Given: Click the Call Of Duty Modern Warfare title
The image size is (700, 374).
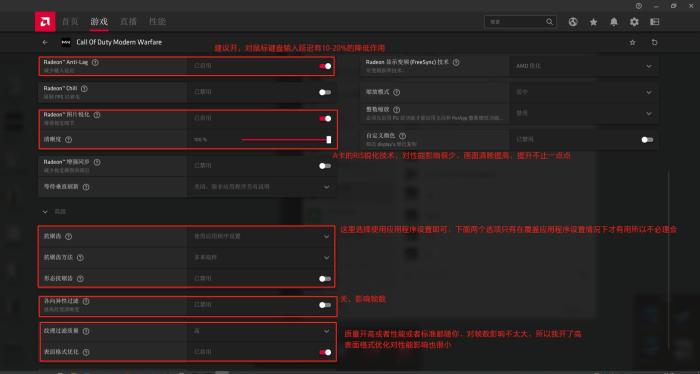Looking at the screenshot, I should 119,42.
